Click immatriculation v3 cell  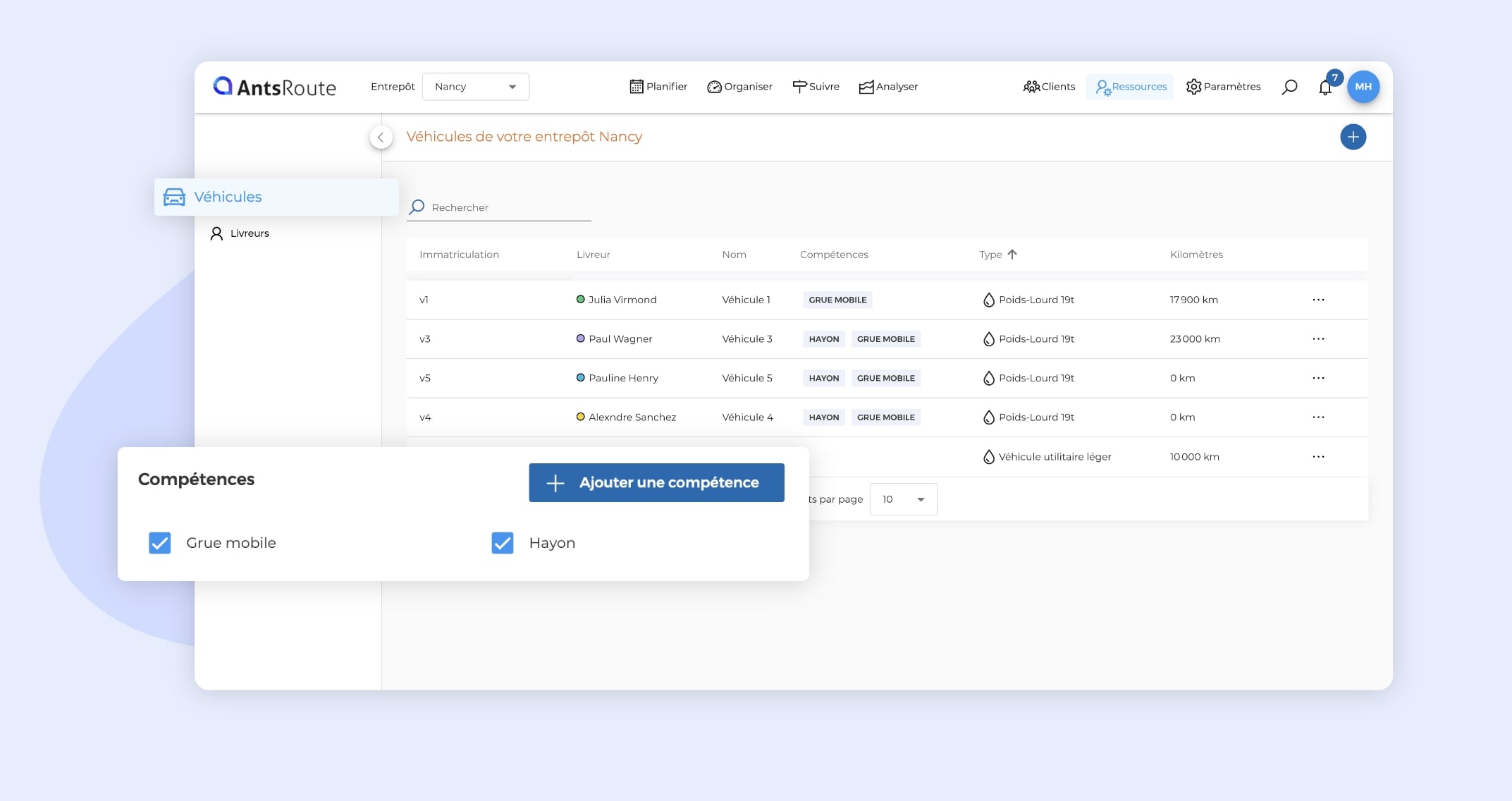tap(425, 339)
